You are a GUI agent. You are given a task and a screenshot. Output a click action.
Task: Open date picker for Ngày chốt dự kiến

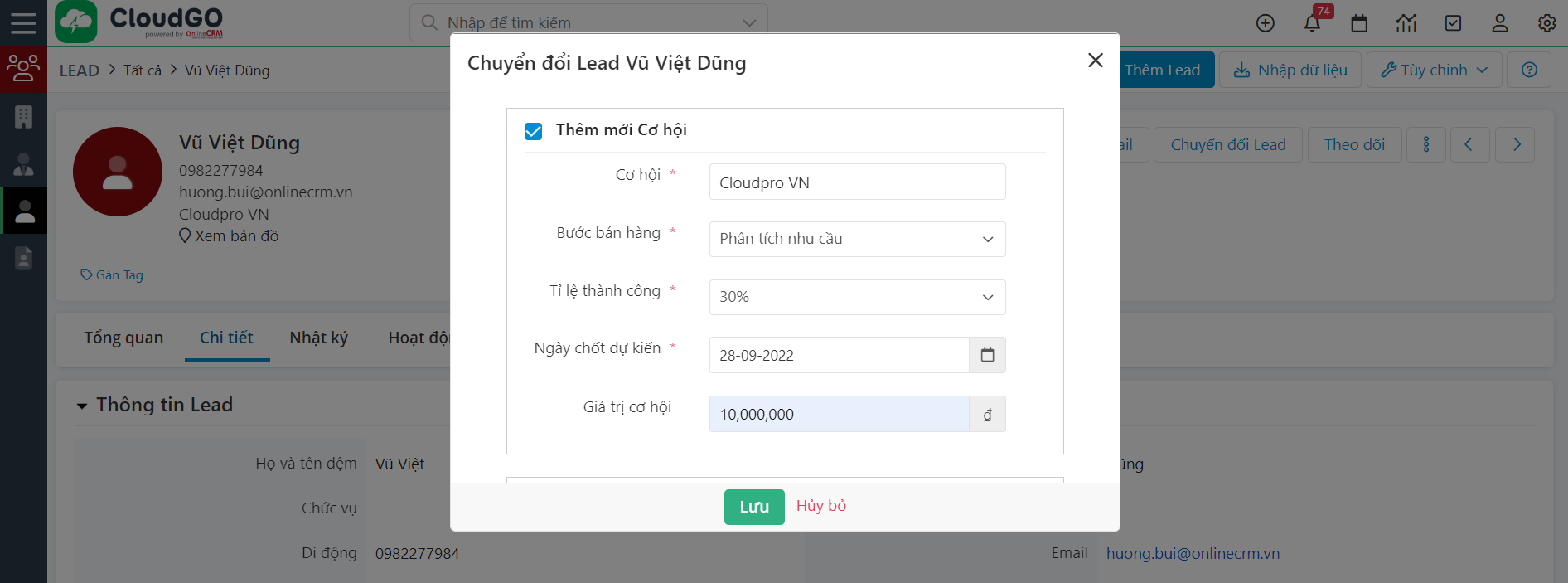tap(987, 355)
